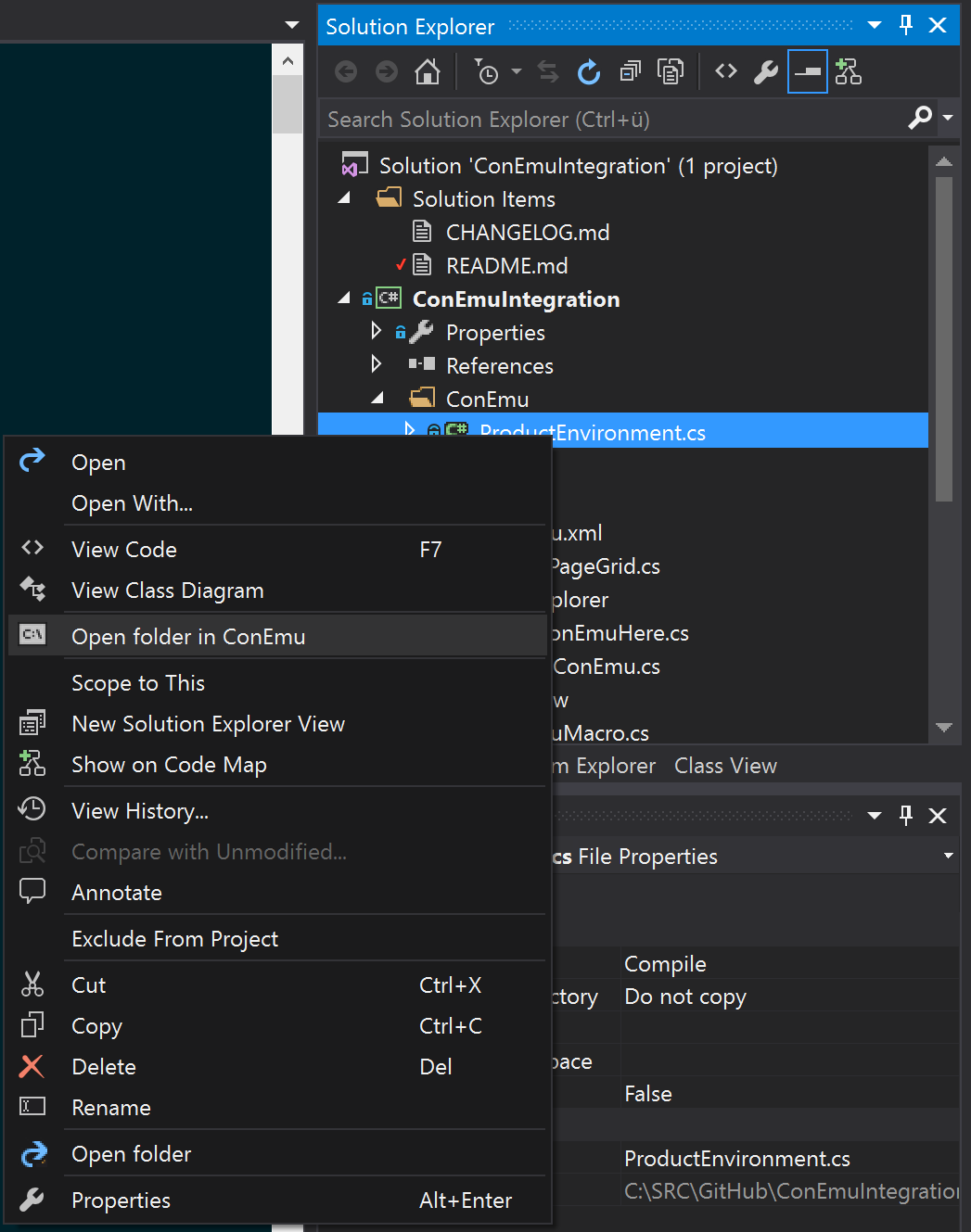This screenshot has width=971, height=1232.
Task: Click the Home icon in Solution Explorer toolbar
Action: coord(428,71)
